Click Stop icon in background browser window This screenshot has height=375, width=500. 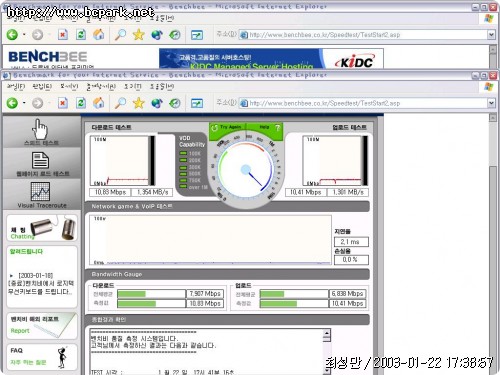[63, 34]
